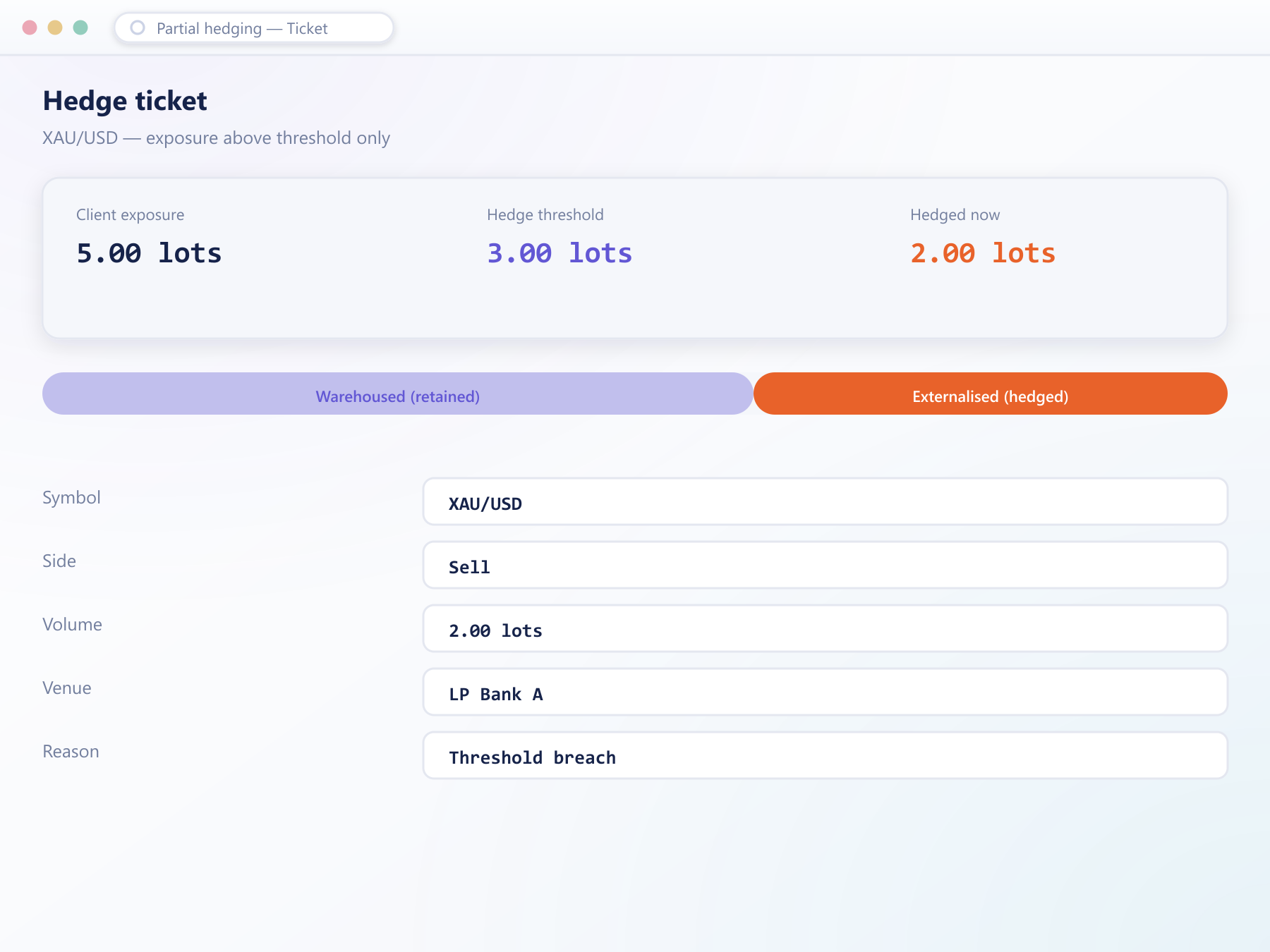This screenshot has width=1270, height=952.
Task: Click the 'Hedged now' label
Action: (955, 215)
